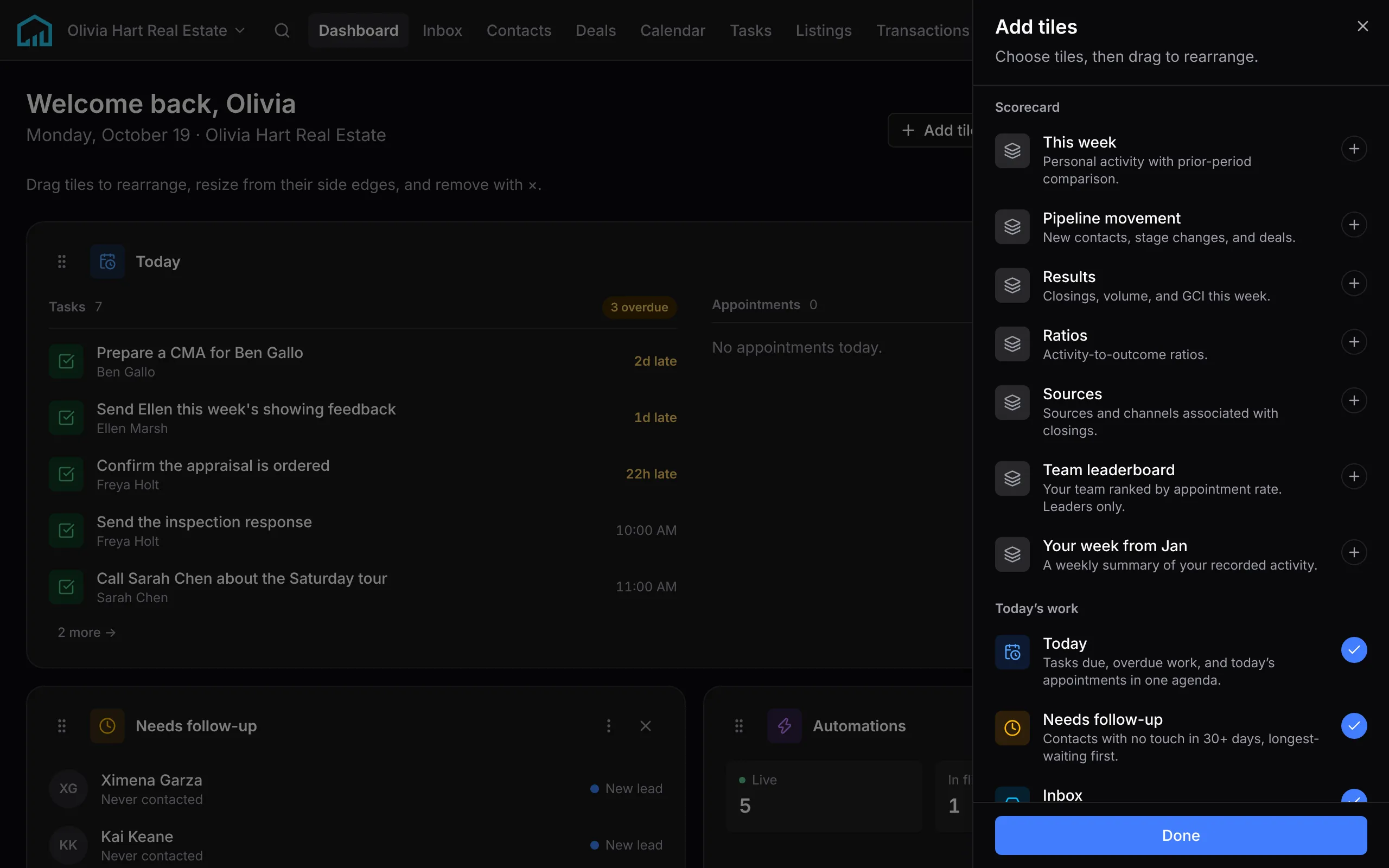
Task: Open the search icon in top bar
Action: 282,30
